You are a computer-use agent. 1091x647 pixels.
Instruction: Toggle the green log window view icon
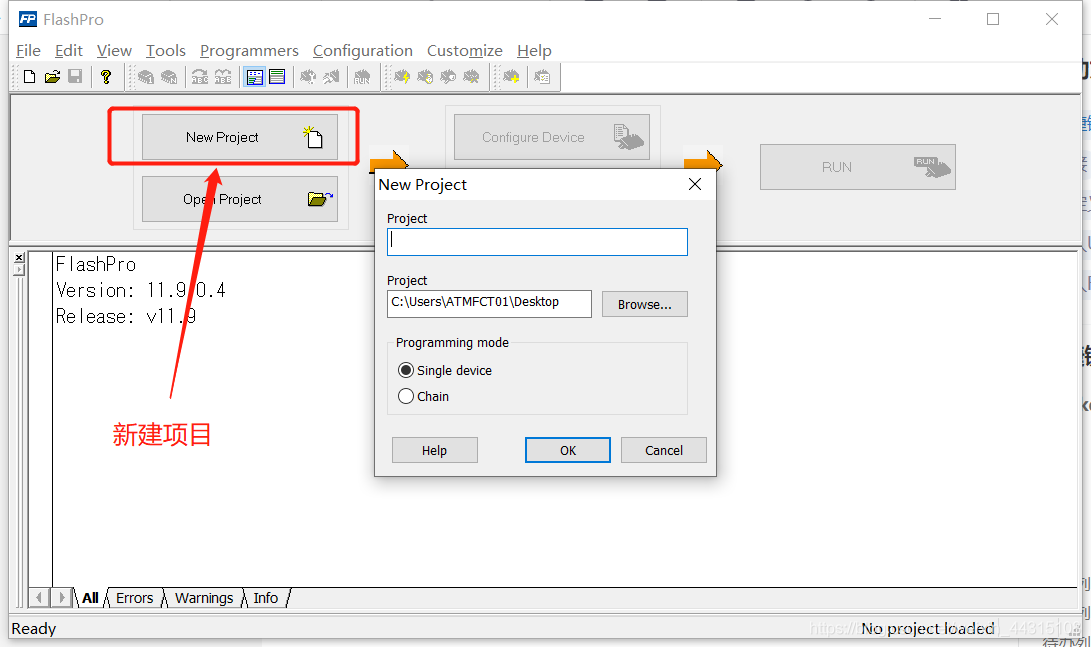(277, 77)
